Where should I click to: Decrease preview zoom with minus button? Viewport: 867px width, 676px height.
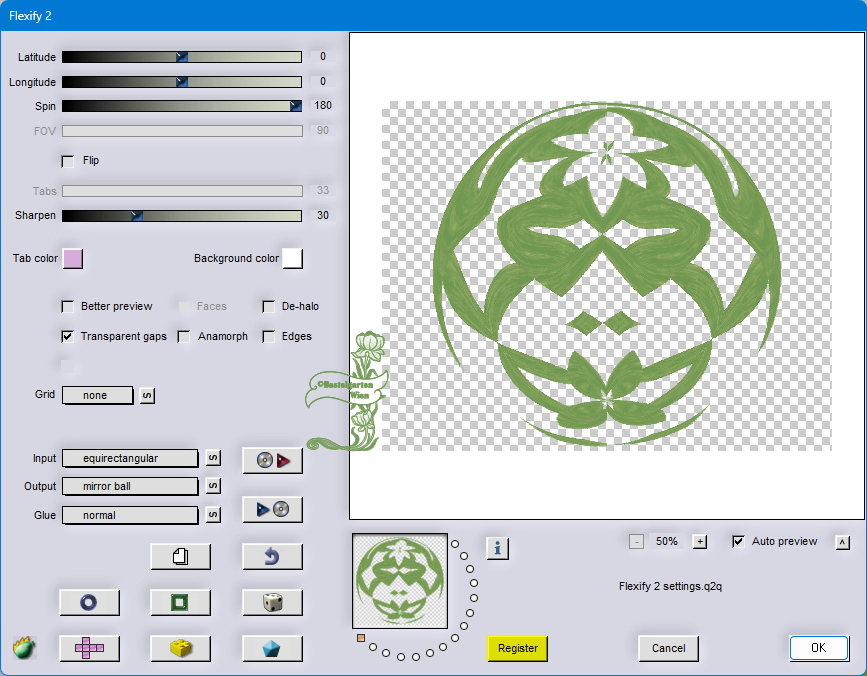click(x=636, y=542)
